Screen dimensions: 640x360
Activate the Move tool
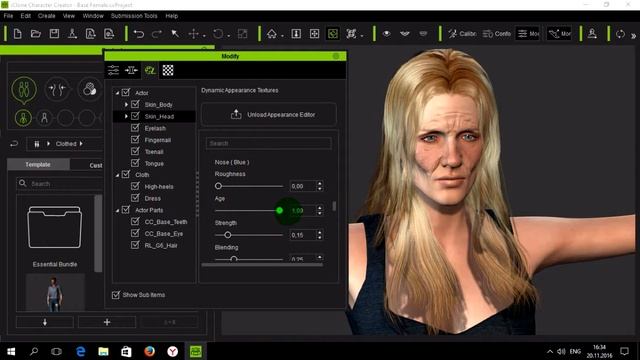pyautogui.click(x=193, y=33)
